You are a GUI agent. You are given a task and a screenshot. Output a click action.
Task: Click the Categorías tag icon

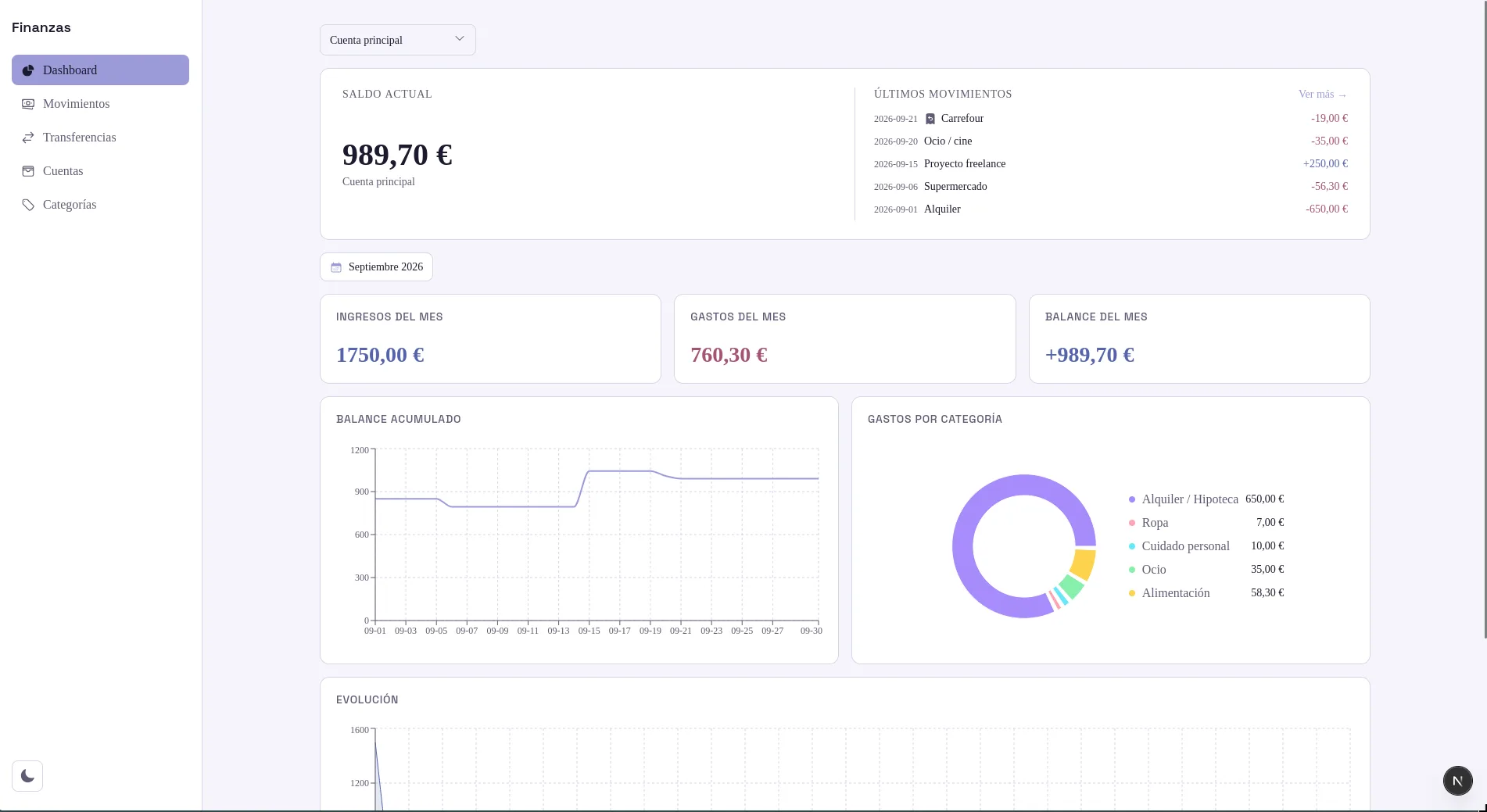(x=28, y=205)
